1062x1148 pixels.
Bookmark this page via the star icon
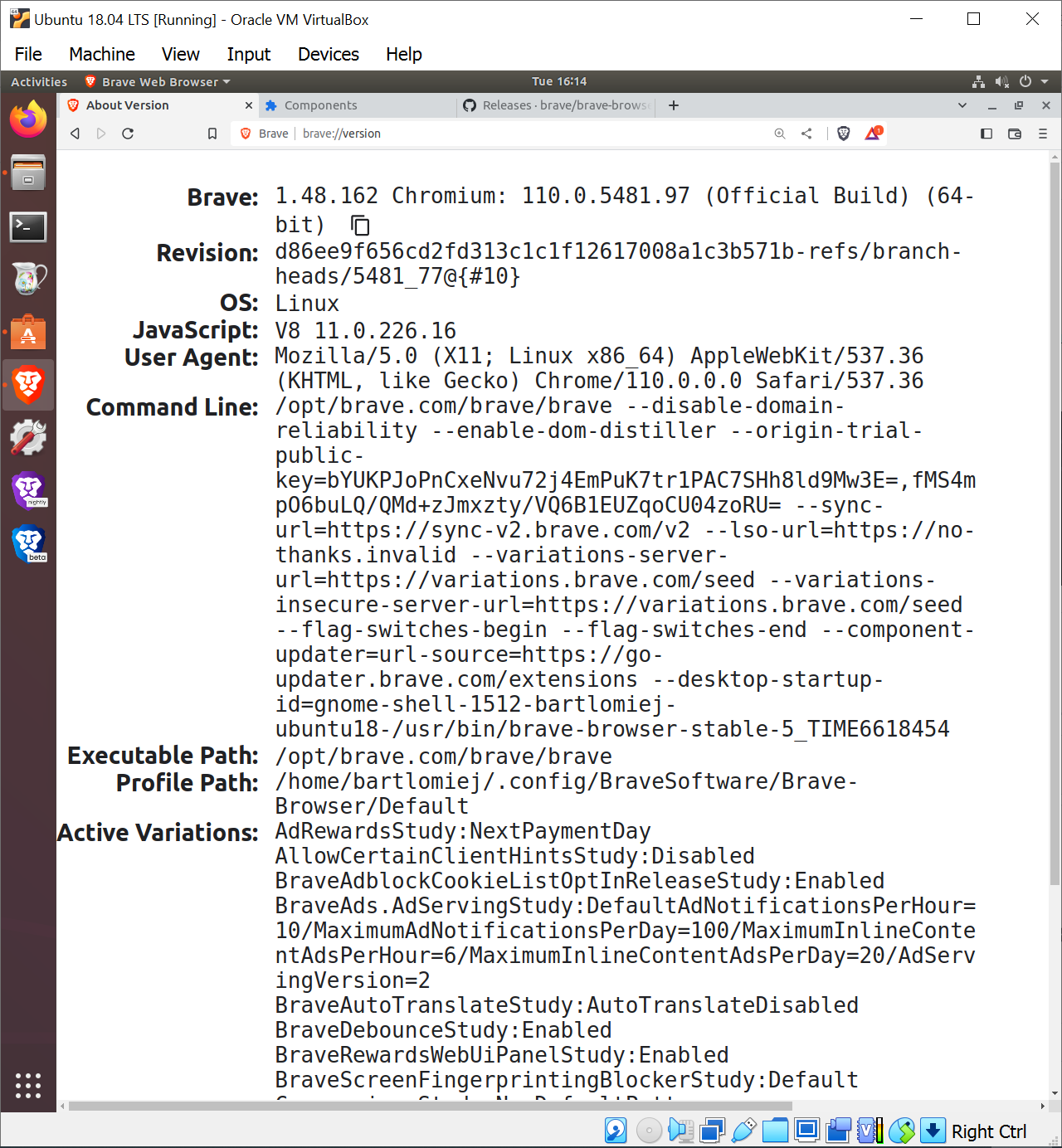[212, 134]
